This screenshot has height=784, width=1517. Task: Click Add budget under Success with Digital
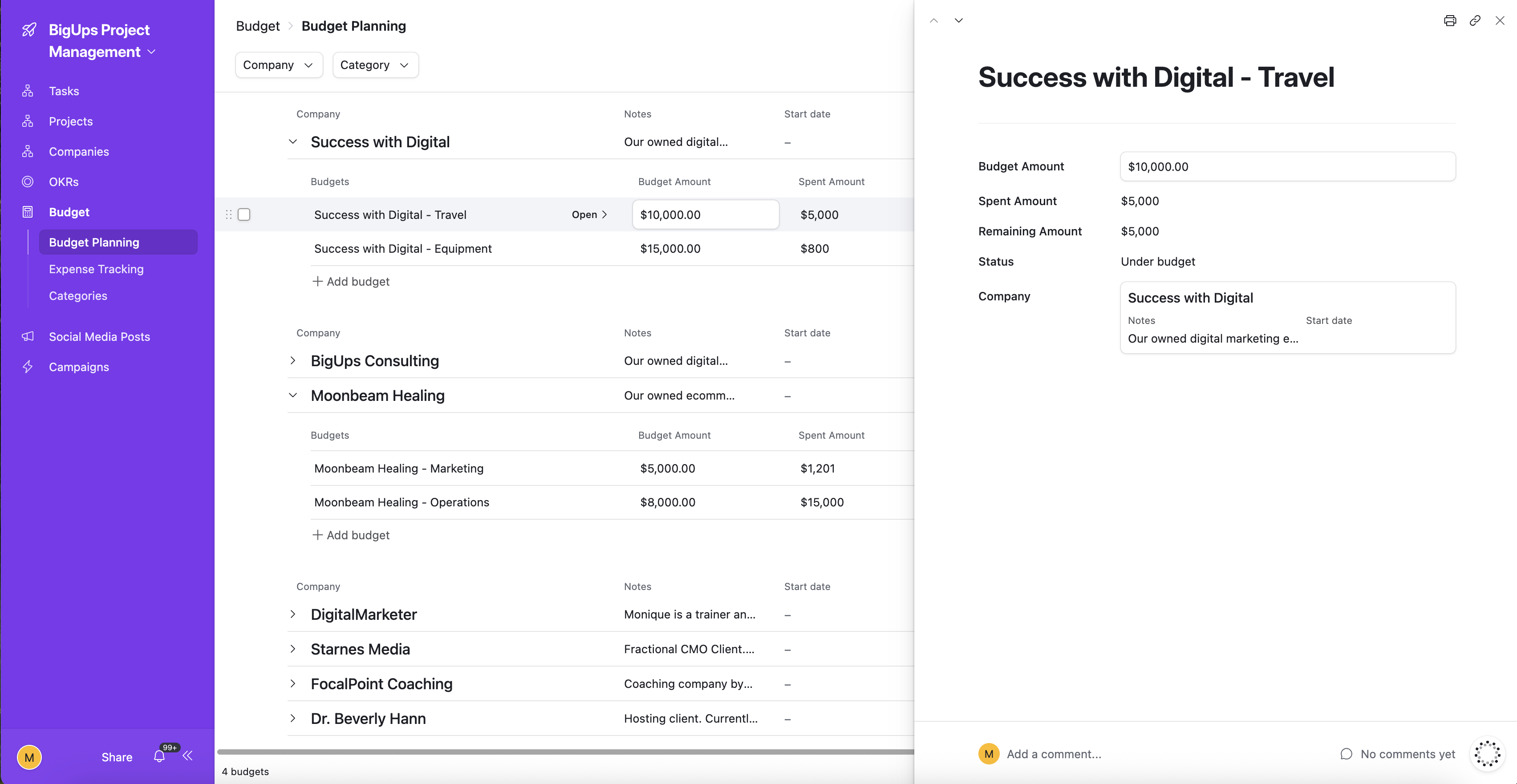[x=350, y=281]
